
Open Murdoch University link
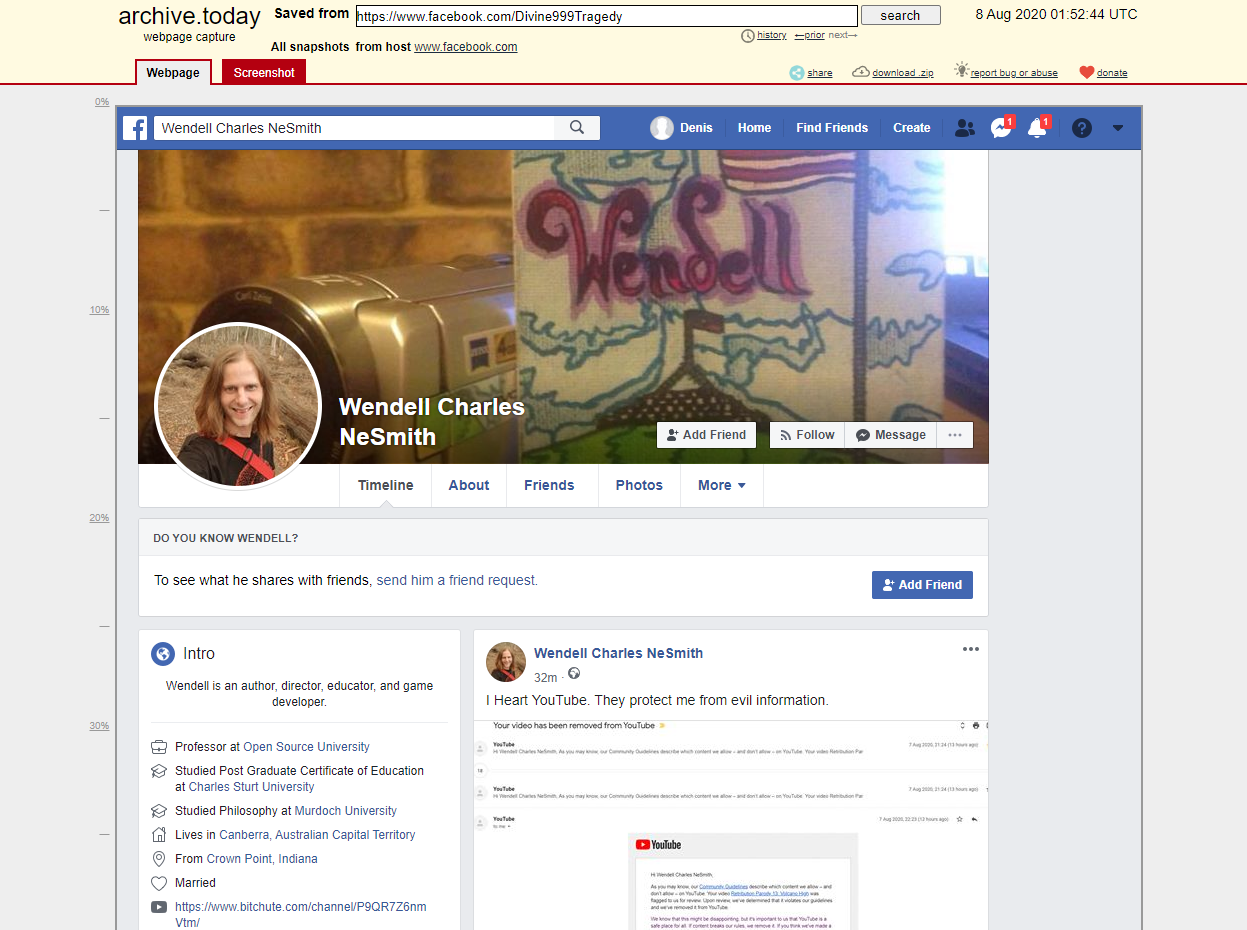tap(346, 811)
